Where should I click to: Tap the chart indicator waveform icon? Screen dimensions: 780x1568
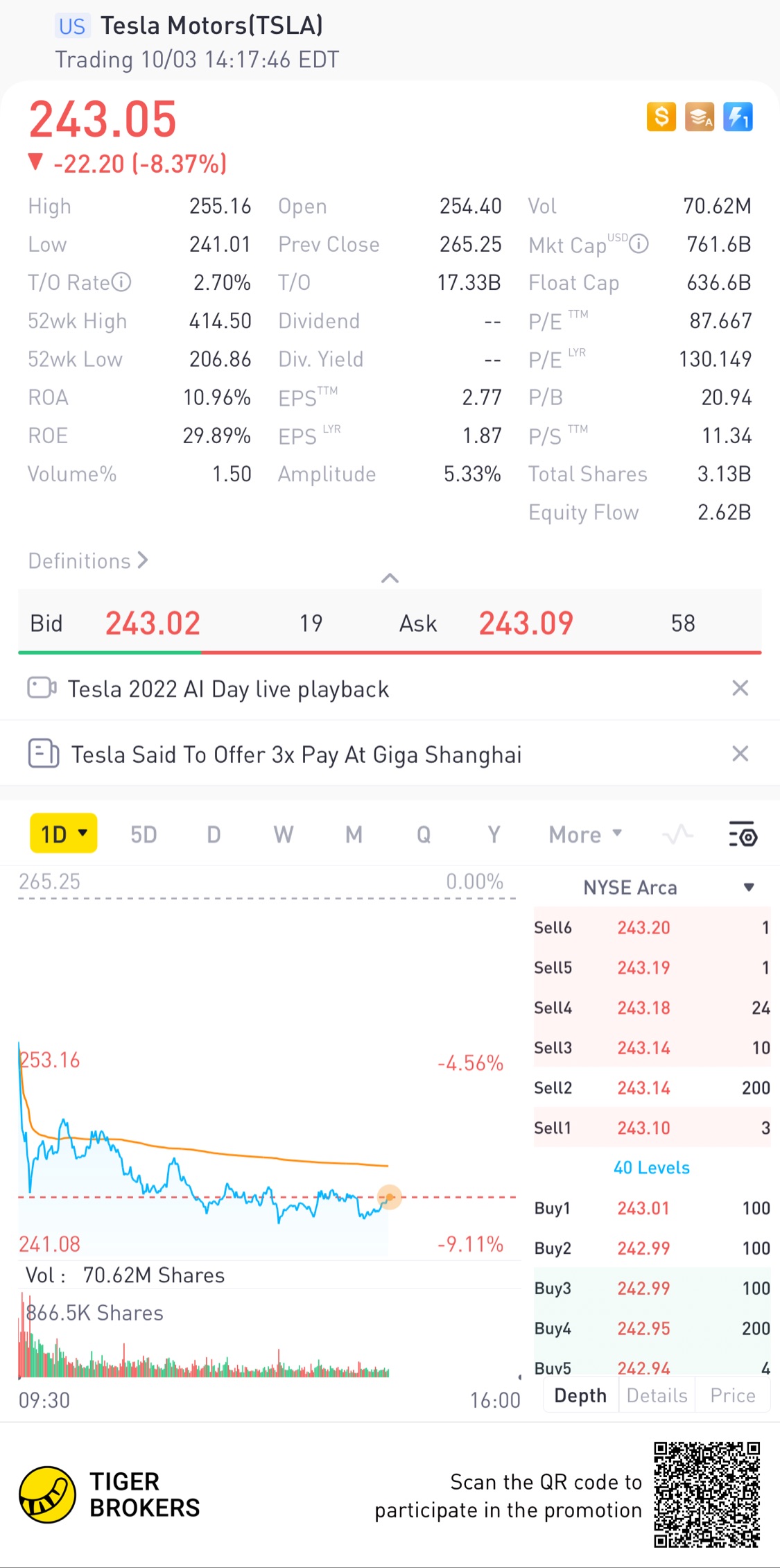point(677,834)
